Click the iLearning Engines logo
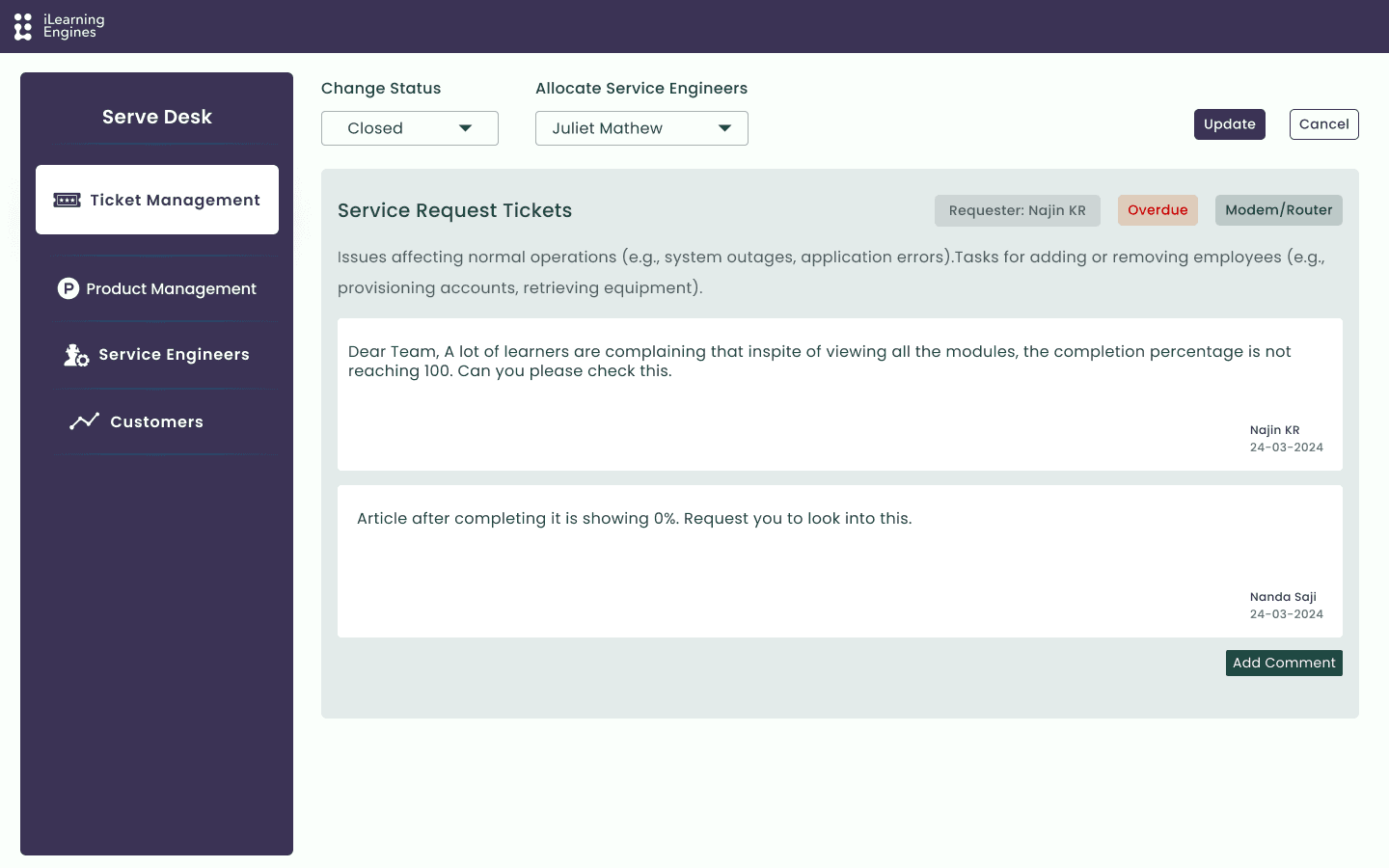Image resolution: width=1389 pixels, height=868 pixels. point(59,26)
